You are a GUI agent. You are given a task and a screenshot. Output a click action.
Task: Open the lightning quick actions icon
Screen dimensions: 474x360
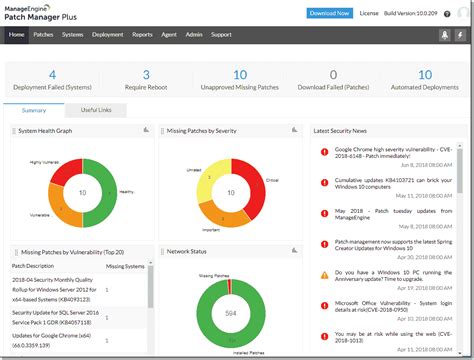460,35
